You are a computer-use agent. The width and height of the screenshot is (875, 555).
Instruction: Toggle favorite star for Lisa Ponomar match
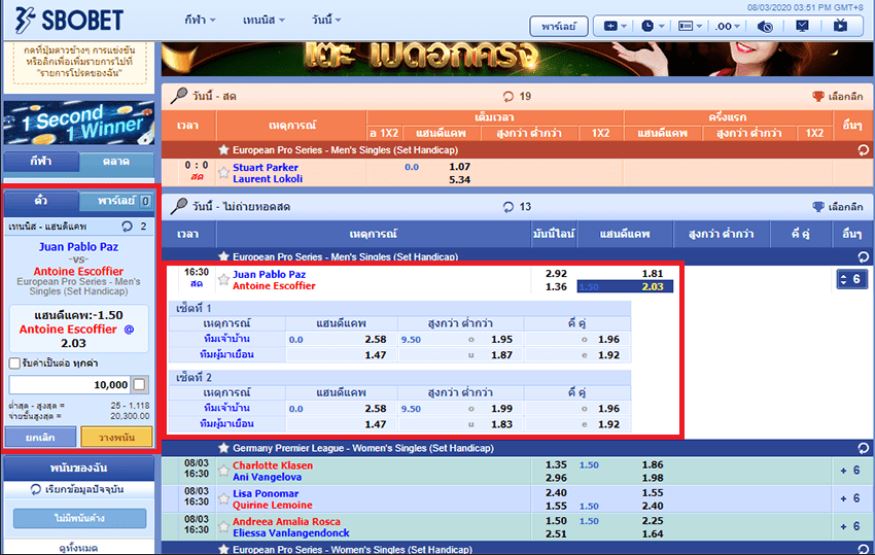tap(224, 499)
